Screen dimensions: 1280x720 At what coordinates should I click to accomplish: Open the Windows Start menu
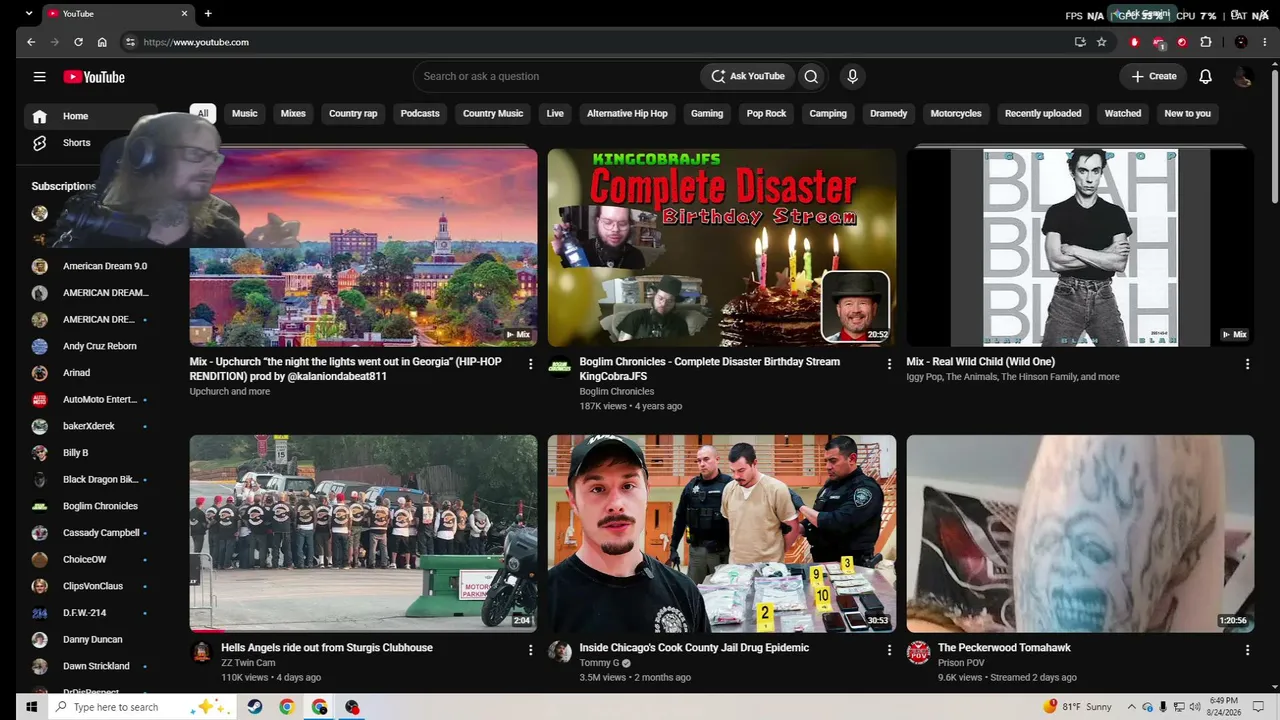click(31, 707)
